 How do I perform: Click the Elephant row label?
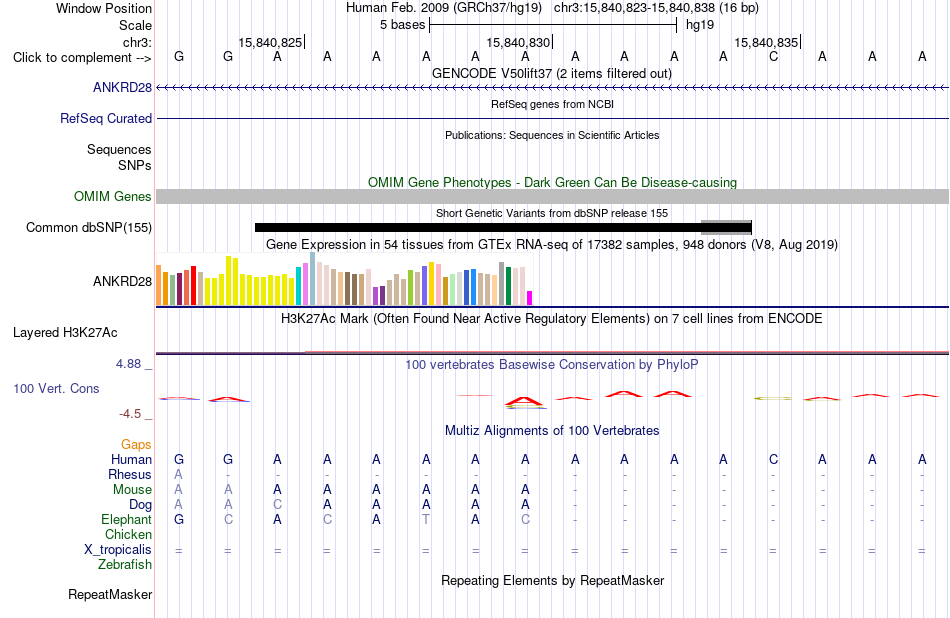pos(127,519)
